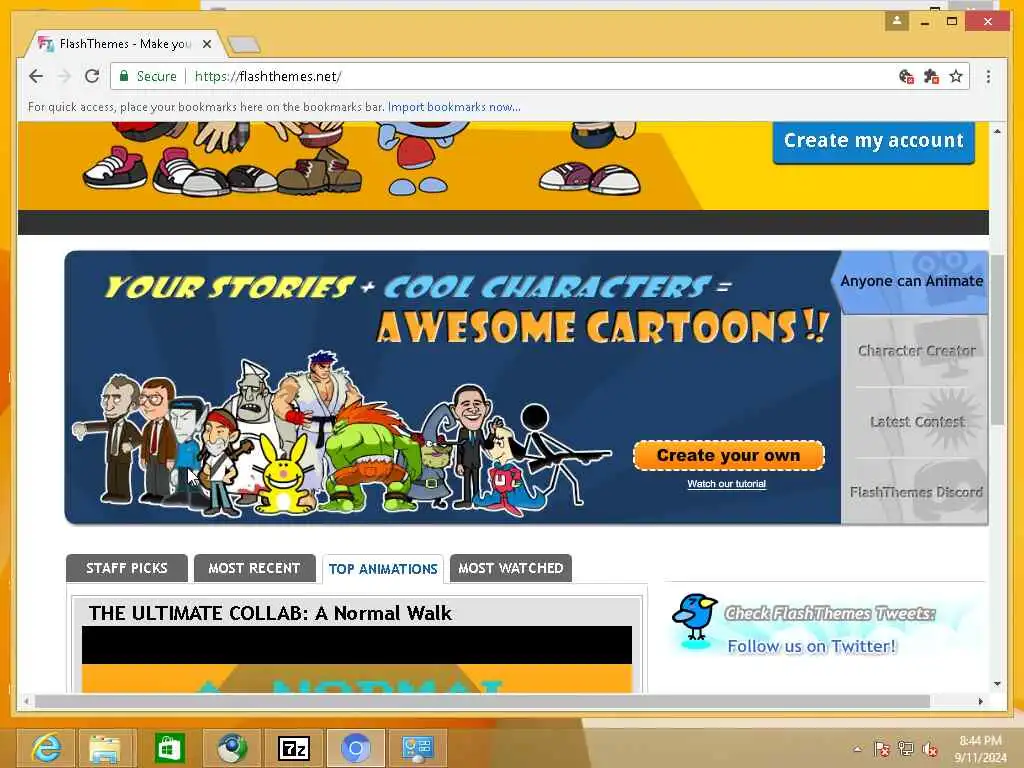Open Windows Store from the taskbar
The image size is (1024, 768).
pos(169,748)
